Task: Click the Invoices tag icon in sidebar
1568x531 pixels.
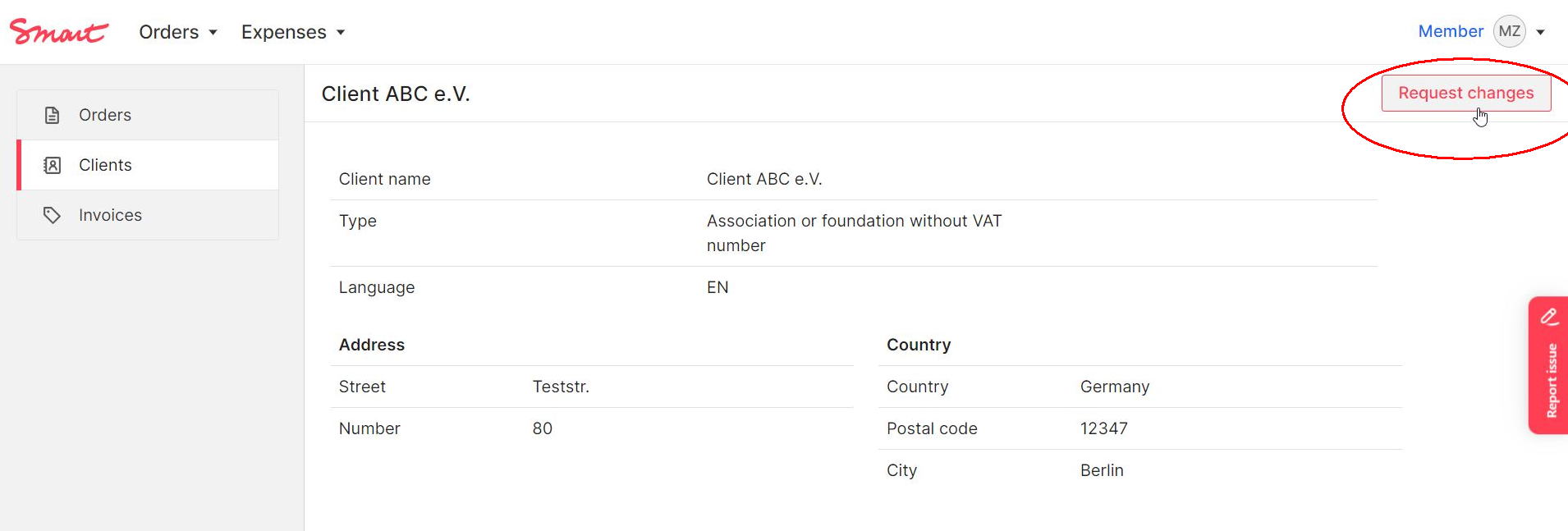Action: [52, 215]
